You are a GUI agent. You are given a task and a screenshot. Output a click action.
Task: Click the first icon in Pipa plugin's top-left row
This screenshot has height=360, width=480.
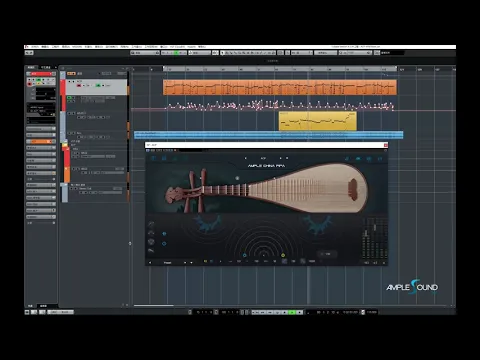pyautogui.click(x=153, y=158)
